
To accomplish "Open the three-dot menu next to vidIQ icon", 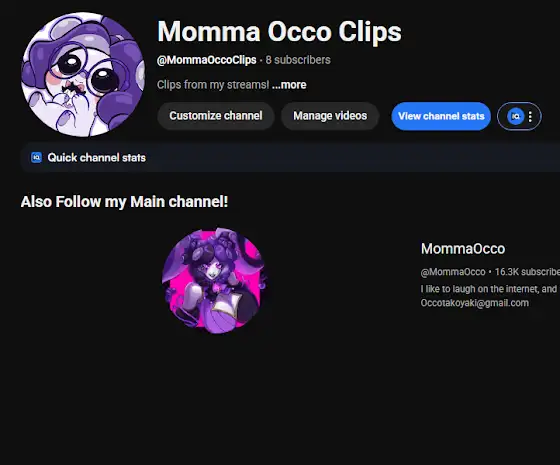I will click(x=530, y=116).
